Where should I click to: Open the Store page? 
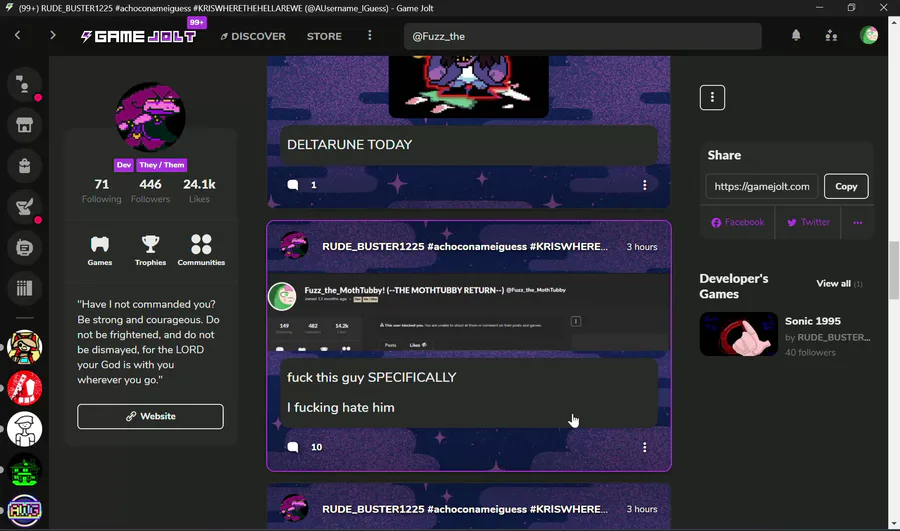(324, 36)
